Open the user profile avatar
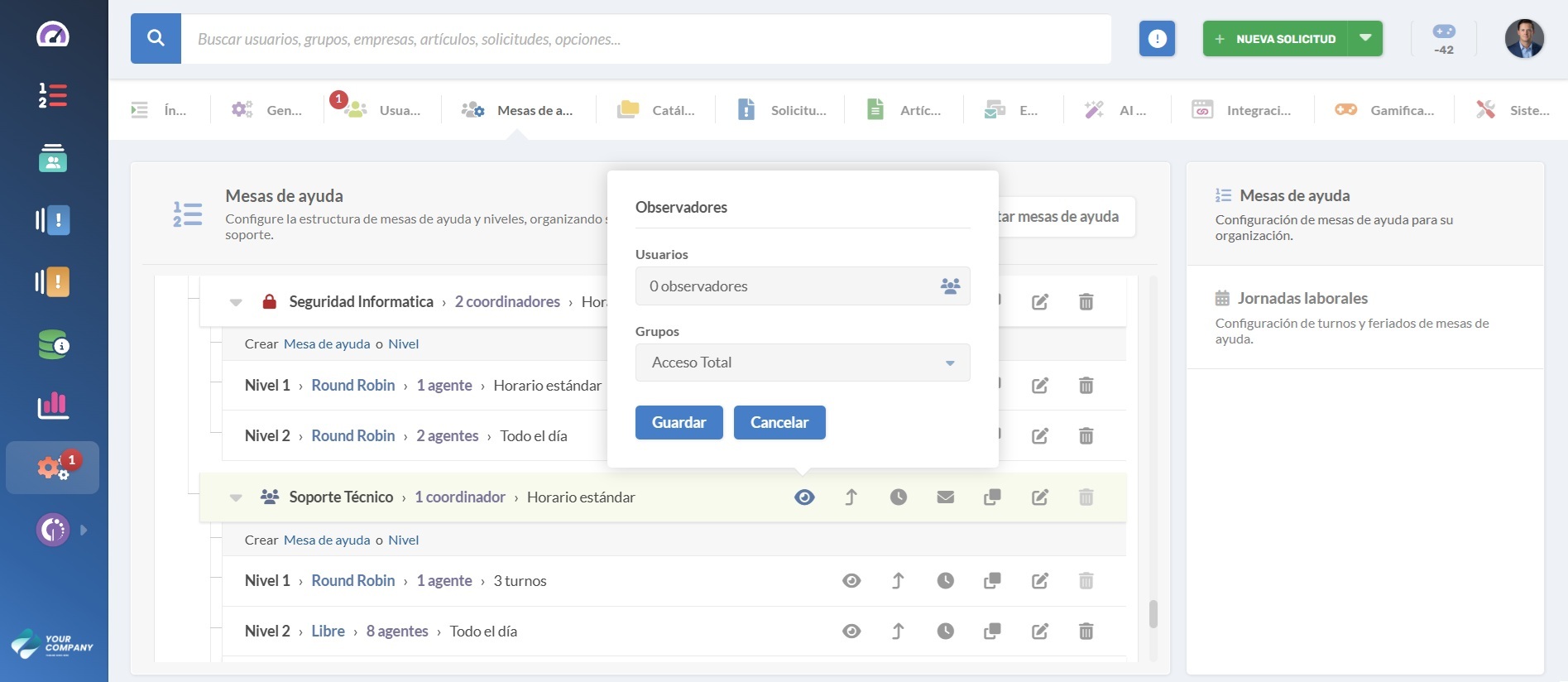The image size is (1568, 682). [x=1524, y=39]
